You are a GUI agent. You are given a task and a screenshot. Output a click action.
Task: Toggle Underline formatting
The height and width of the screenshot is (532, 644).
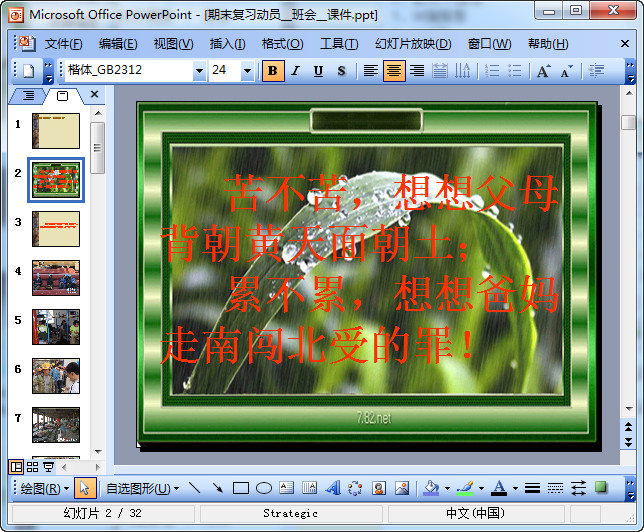318,71
